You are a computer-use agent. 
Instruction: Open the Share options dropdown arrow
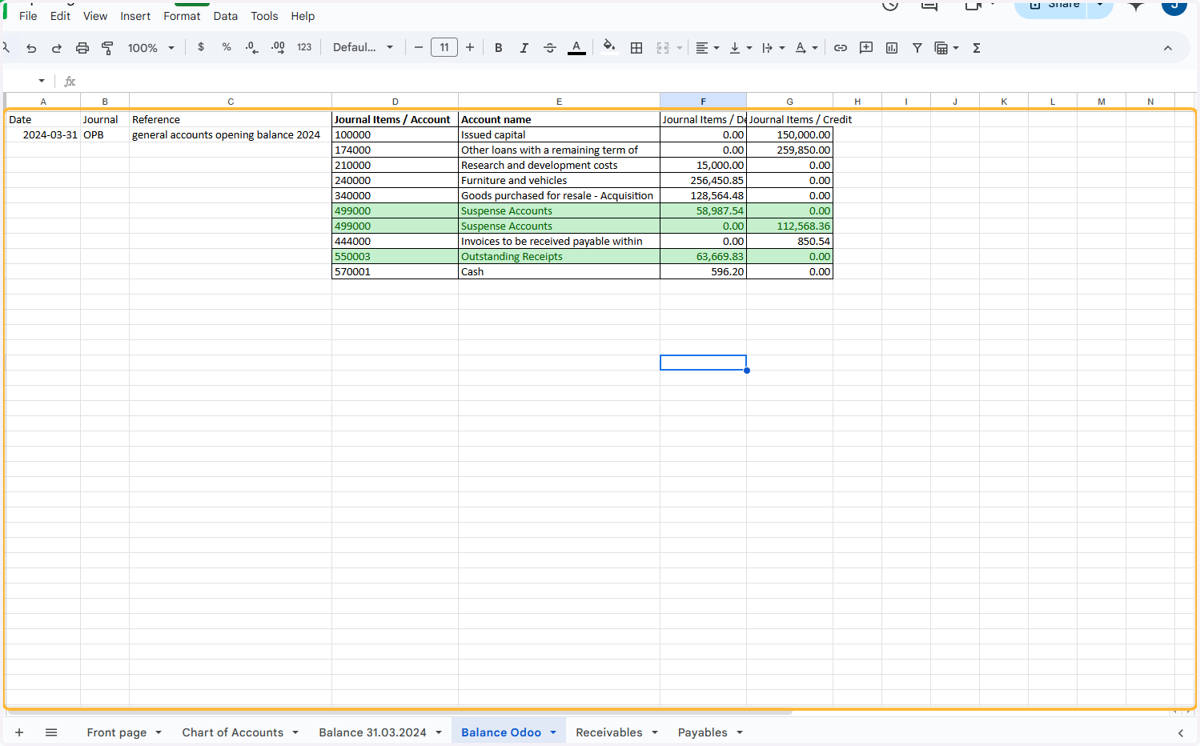tap(1101, 6)
